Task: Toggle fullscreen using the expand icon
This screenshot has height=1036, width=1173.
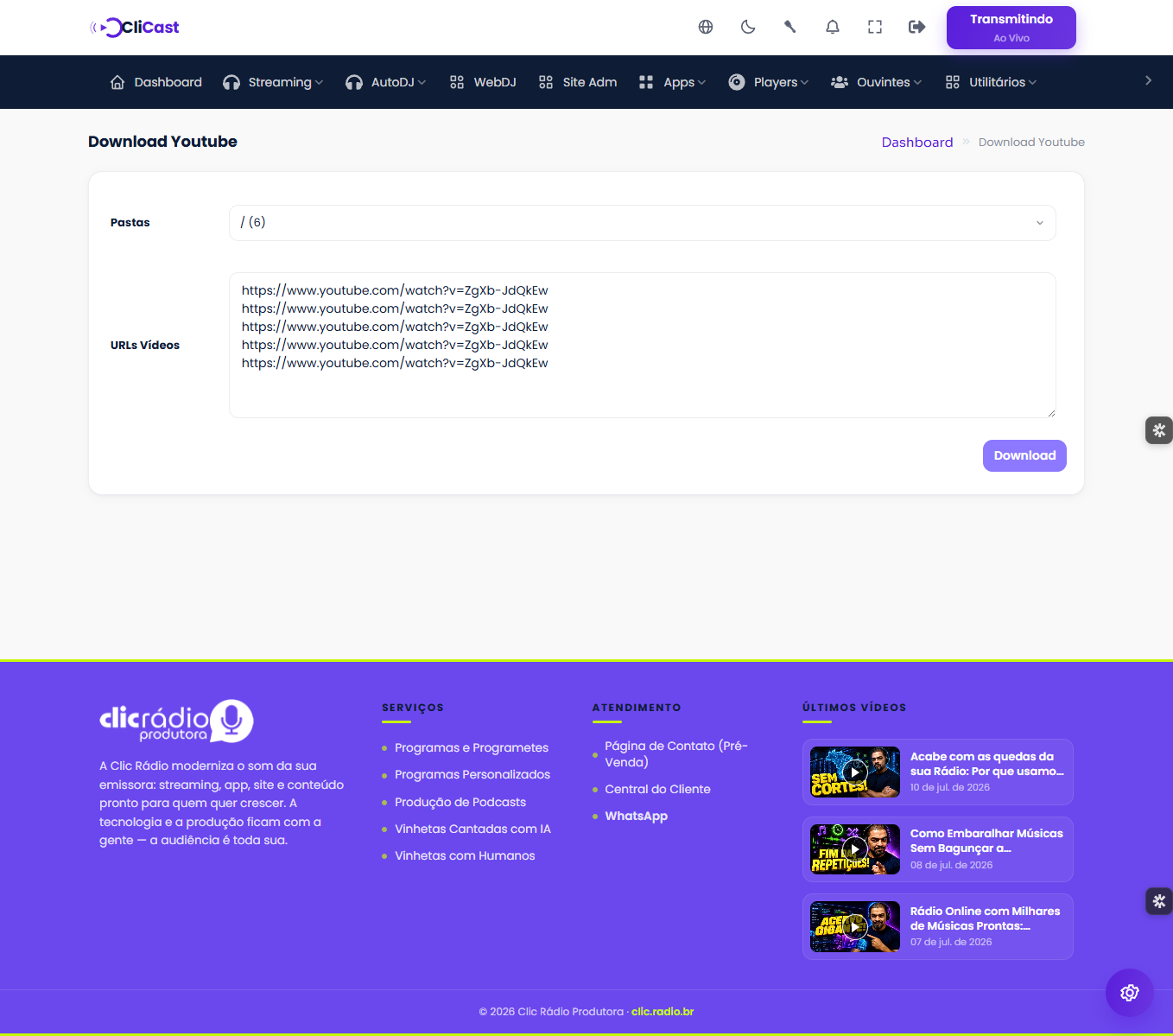Action: coord(875,27)
